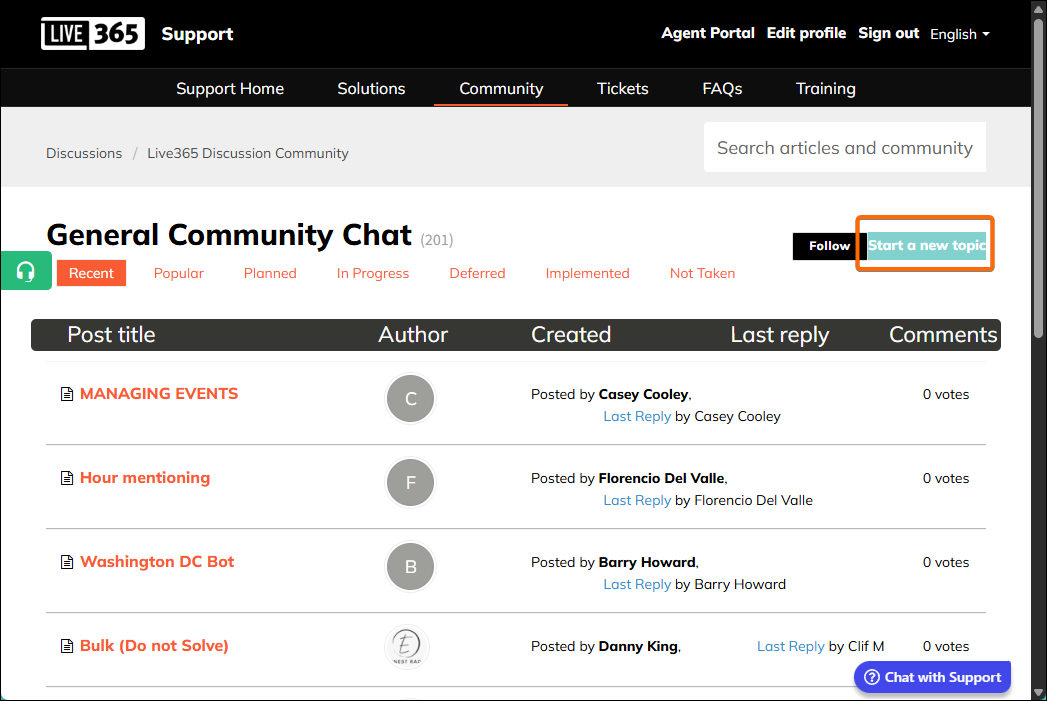Go to Support Home tab
The width and height of the screenshot is (1047, 701).
230,89
